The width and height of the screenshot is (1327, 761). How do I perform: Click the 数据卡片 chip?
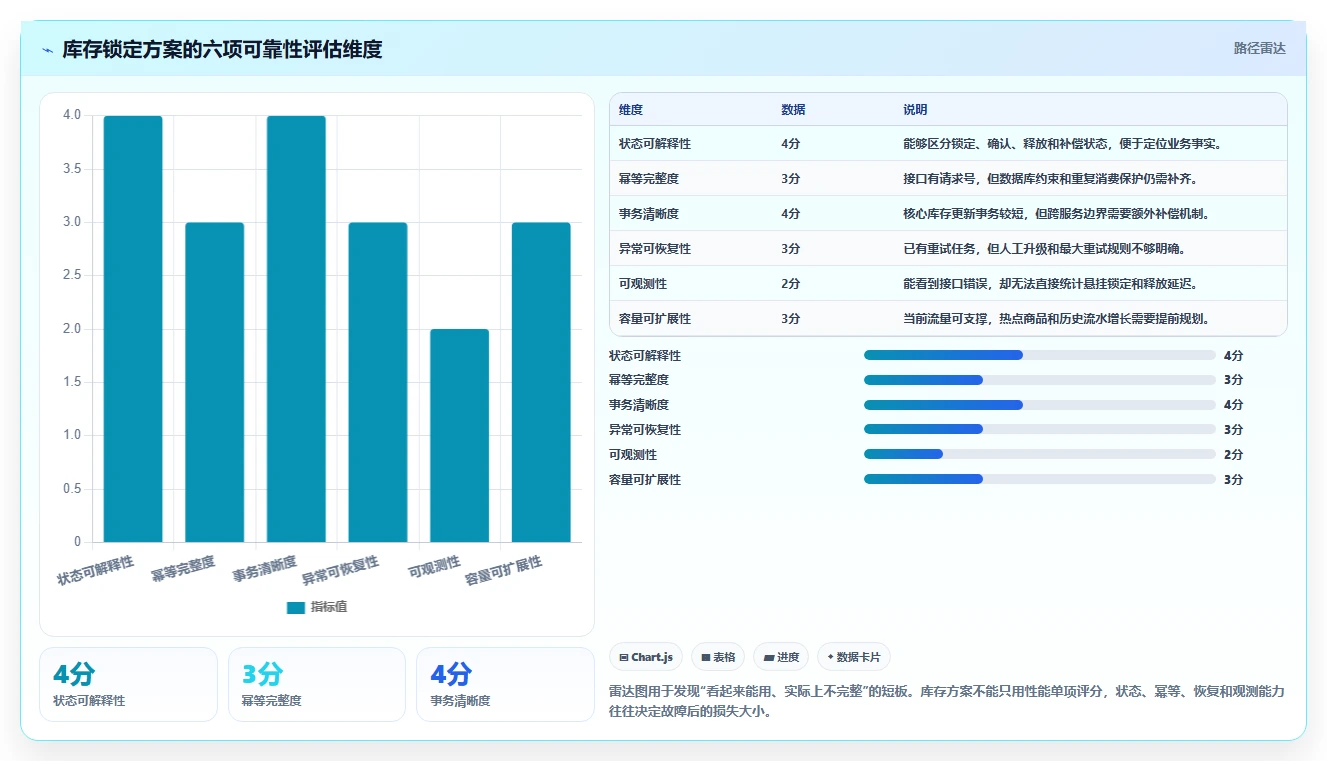pos(854,657)
